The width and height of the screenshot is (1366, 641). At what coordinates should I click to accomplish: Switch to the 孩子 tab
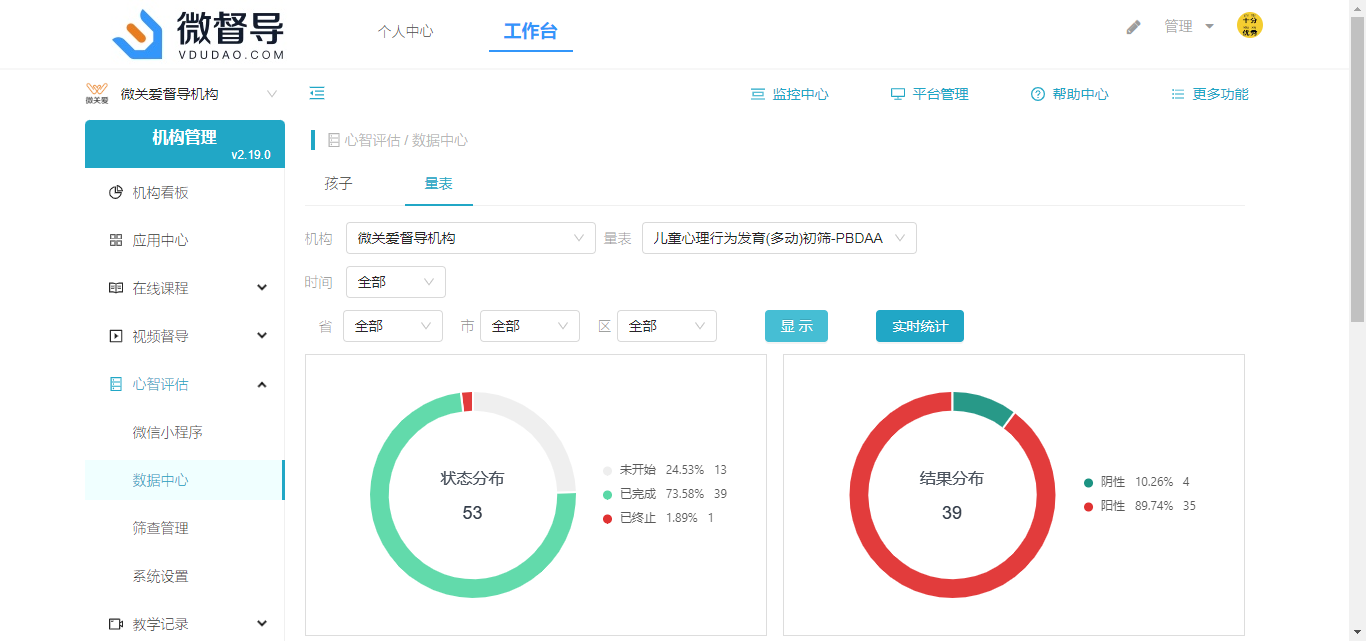(x=339, y=184)
